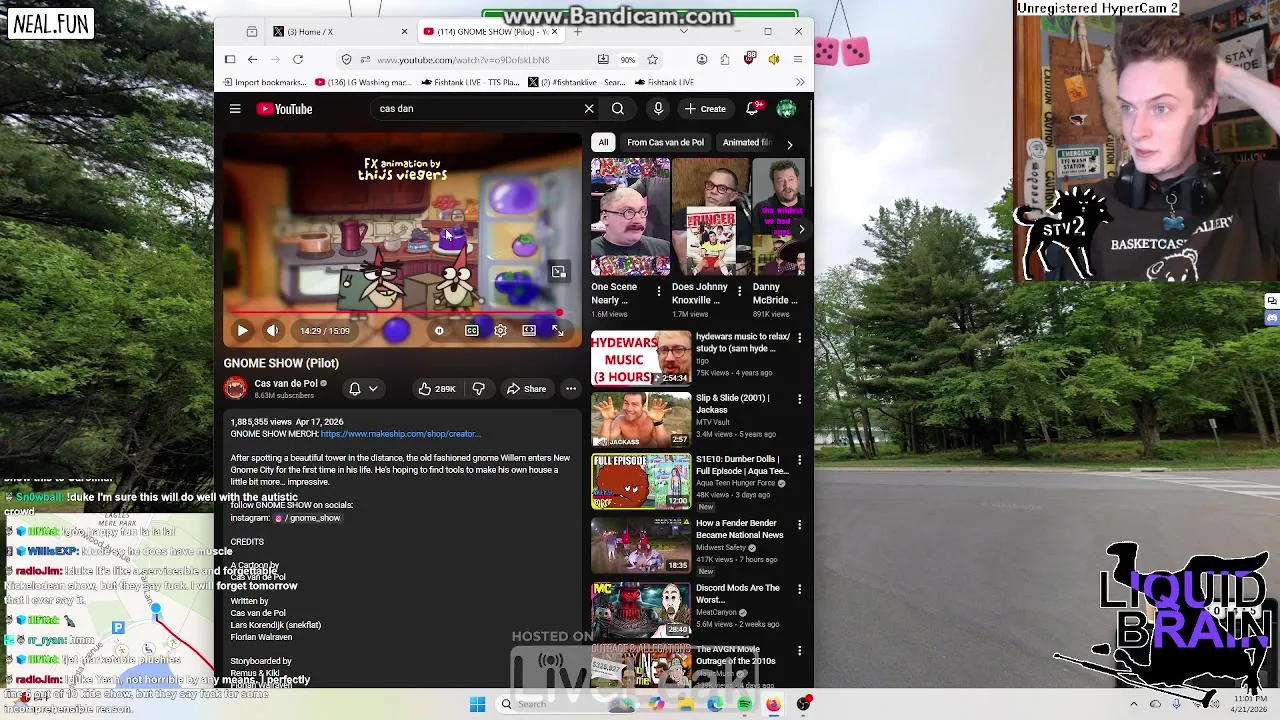Viewport: 1280px width, 720px height.
Task: Select the 'From Cas van de Pol' chip
Action: point(665,143)
